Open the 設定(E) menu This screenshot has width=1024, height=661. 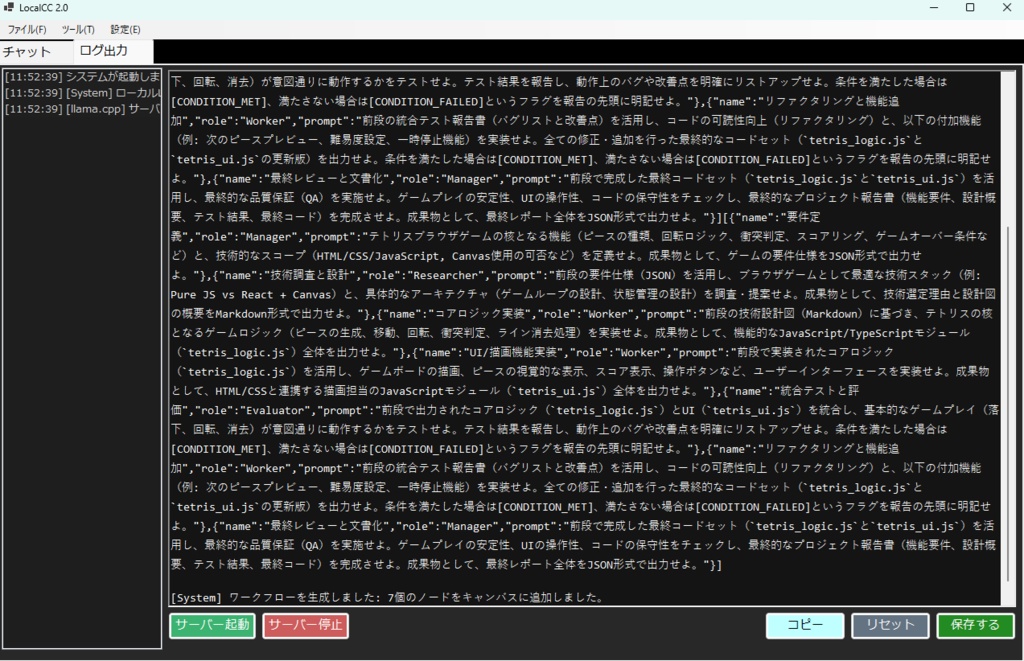(125, 29)
